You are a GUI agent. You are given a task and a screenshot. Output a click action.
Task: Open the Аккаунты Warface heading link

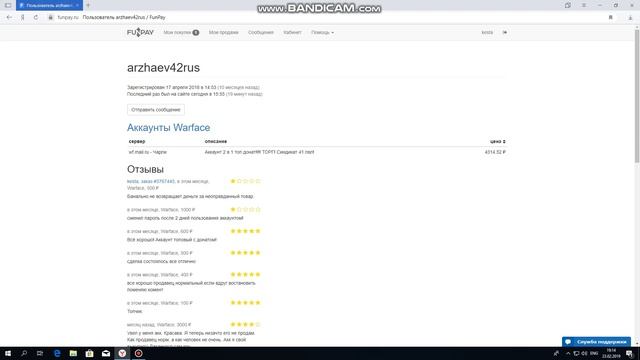tap(169, 127)
